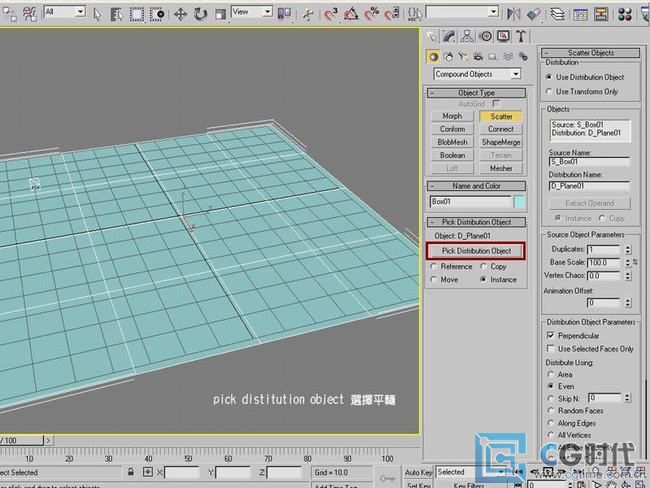Toggle Select and Manipulate icon
Image resolution: width=650 pixels, height=488 pixels.
(x=308, y=15)
